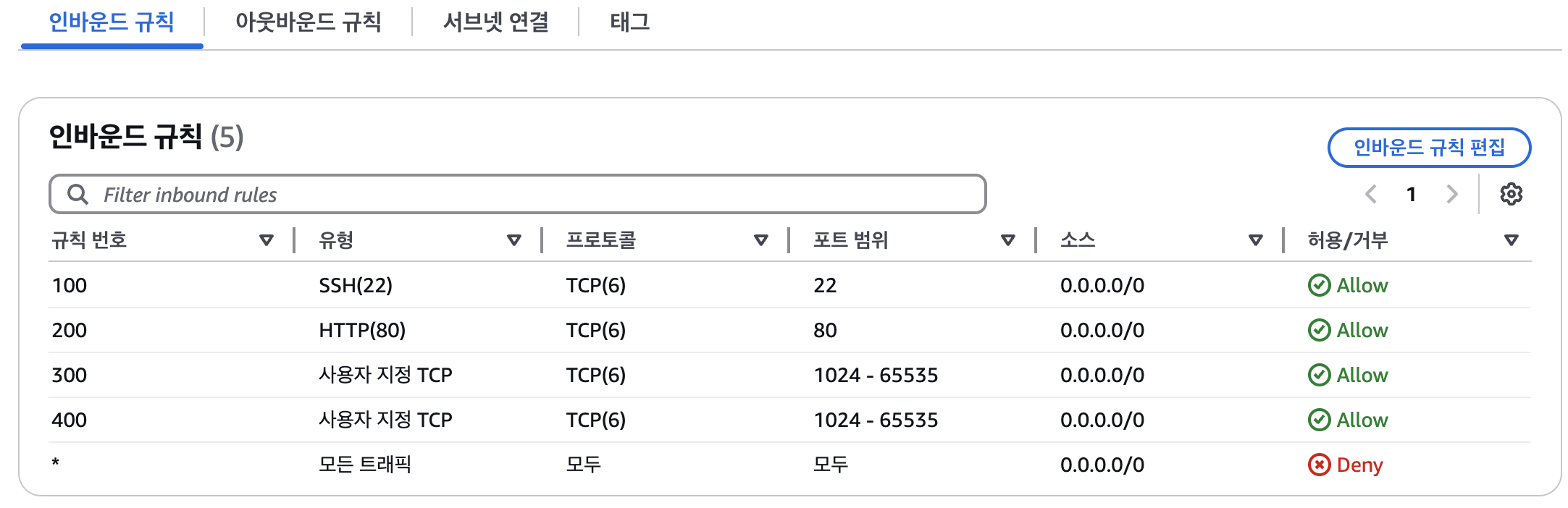This screenshot has width=1568, height=508.
Task: Click the search magnifier icon in filter
Action: [x=77, y=194]
